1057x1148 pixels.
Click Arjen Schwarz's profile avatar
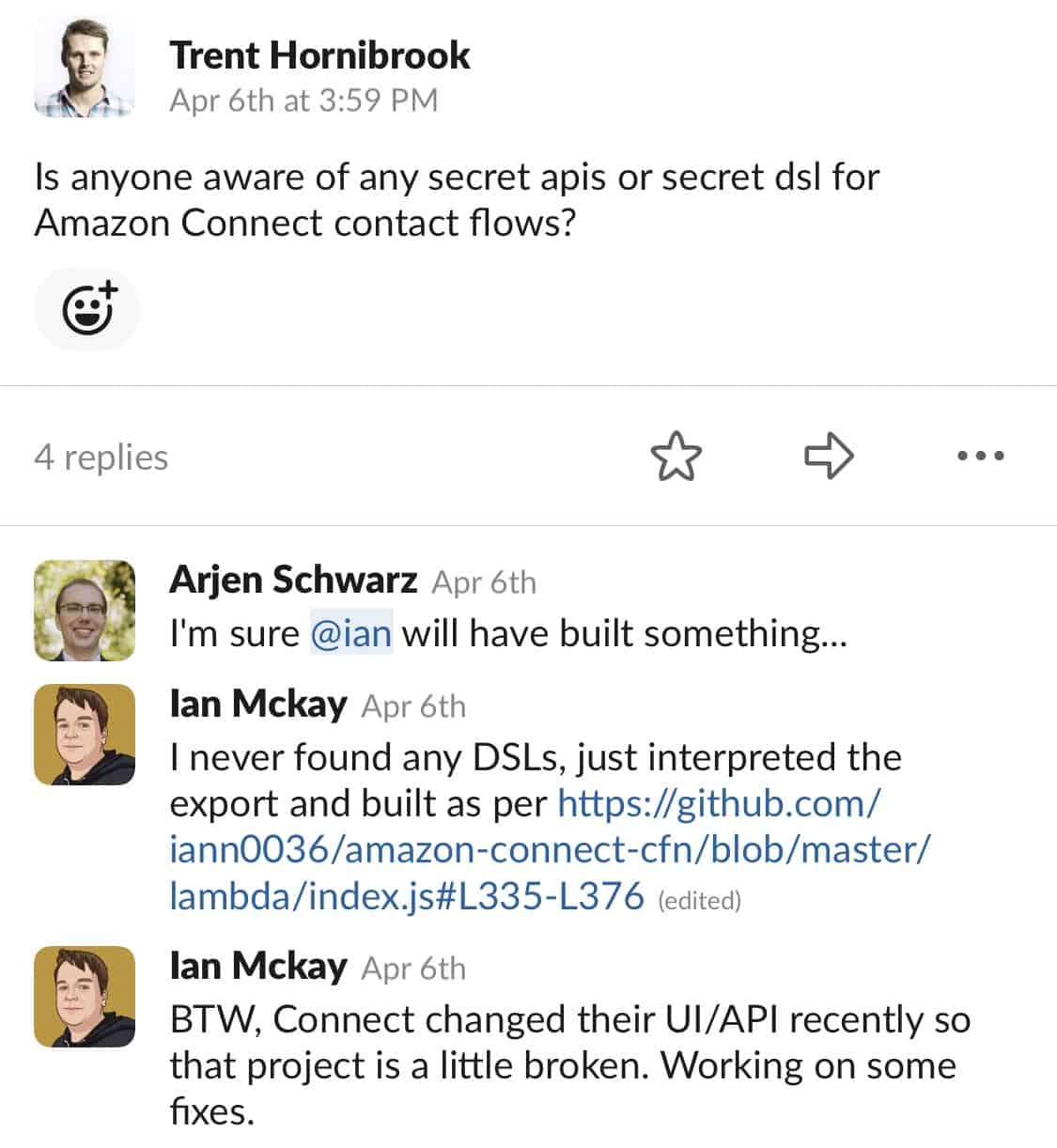[x=84, y=611]
